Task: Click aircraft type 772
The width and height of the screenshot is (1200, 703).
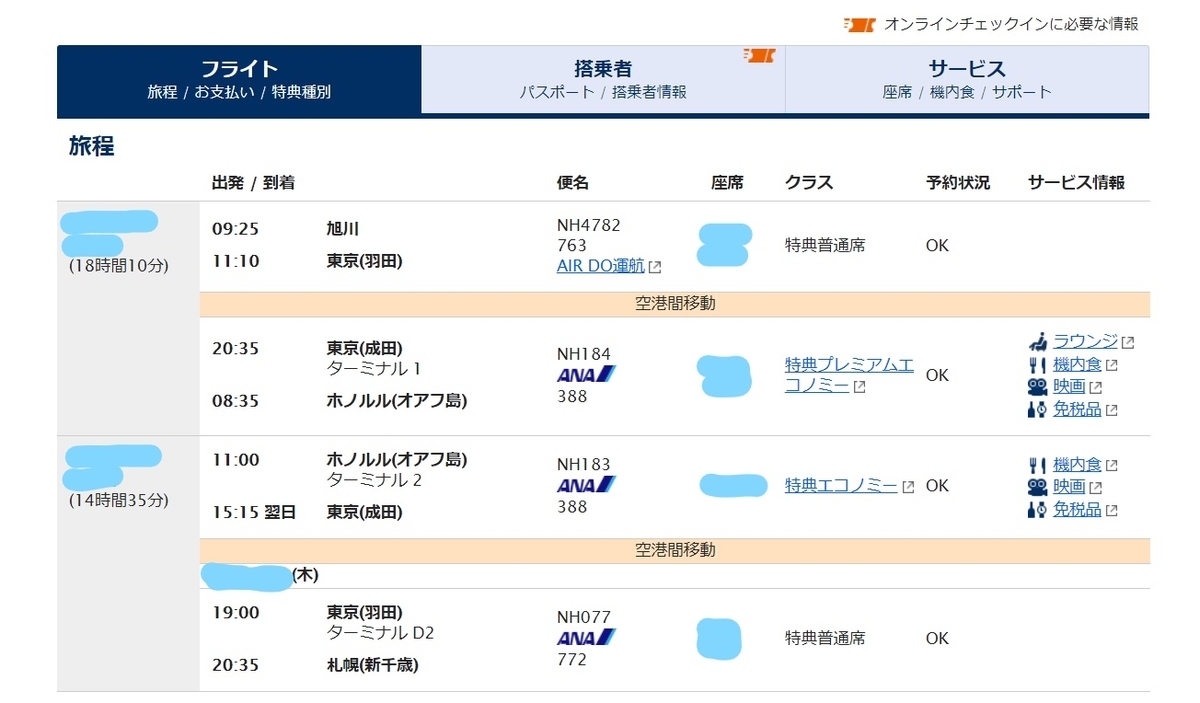Action: pyautogui.click(x=571, y=660)
